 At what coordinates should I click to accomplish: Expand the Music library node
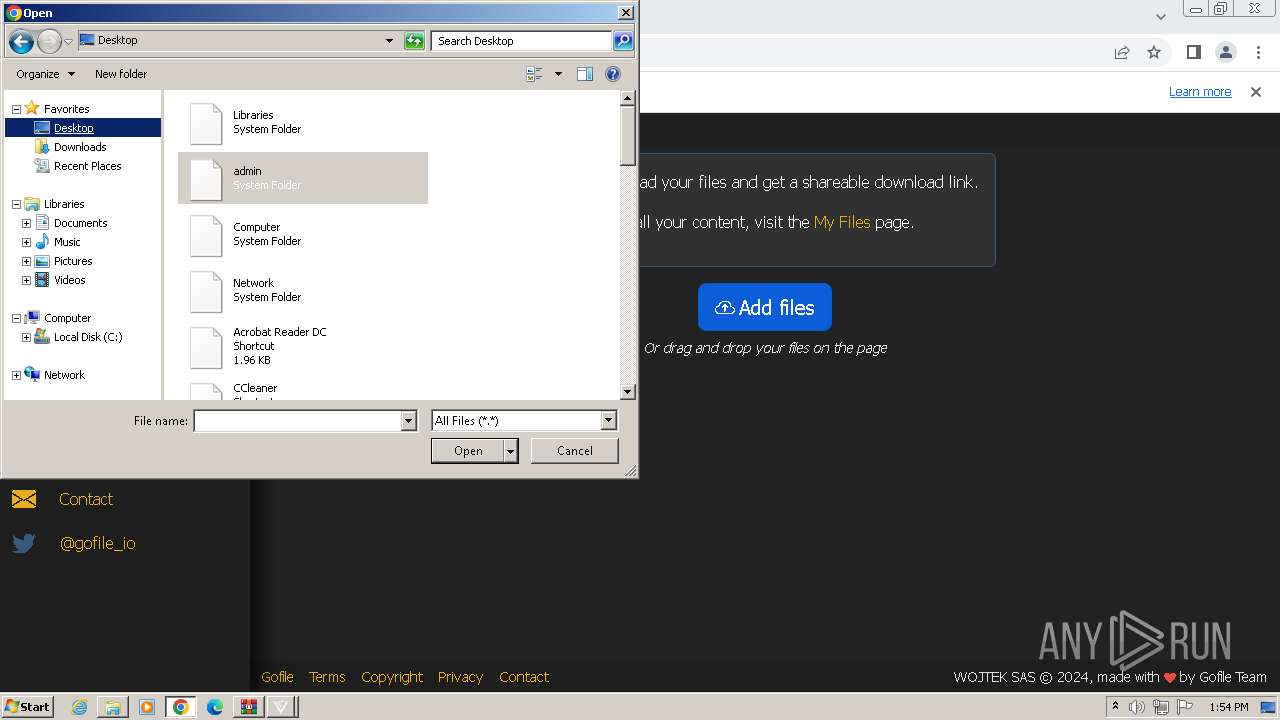coord(26,242)
